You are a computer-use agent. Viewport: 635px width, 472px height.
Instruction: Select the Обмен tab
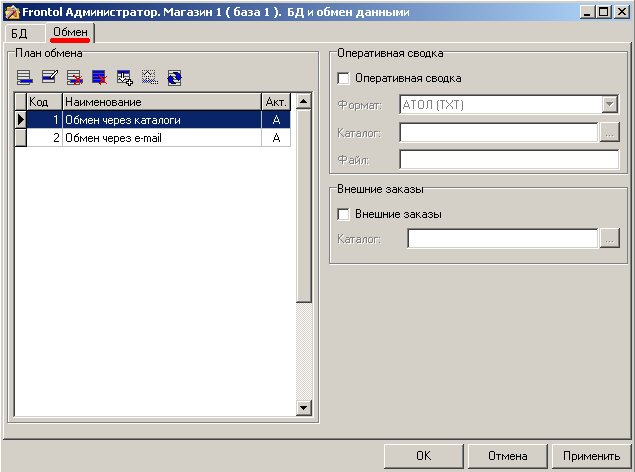[x=70, y=32]
